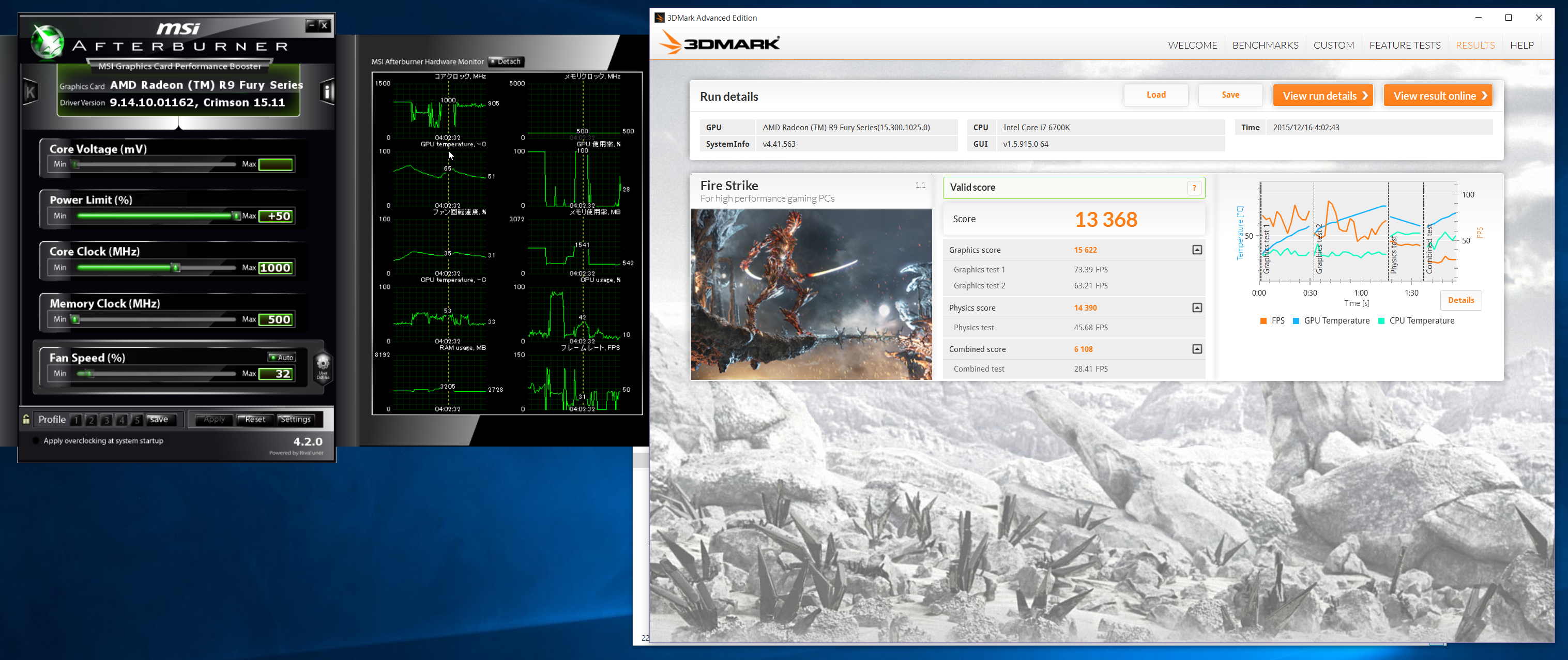Click the MSI Afterburner dragon logo
The height and width of the screenshot is (660, 1568).
[x=47, y=41]
